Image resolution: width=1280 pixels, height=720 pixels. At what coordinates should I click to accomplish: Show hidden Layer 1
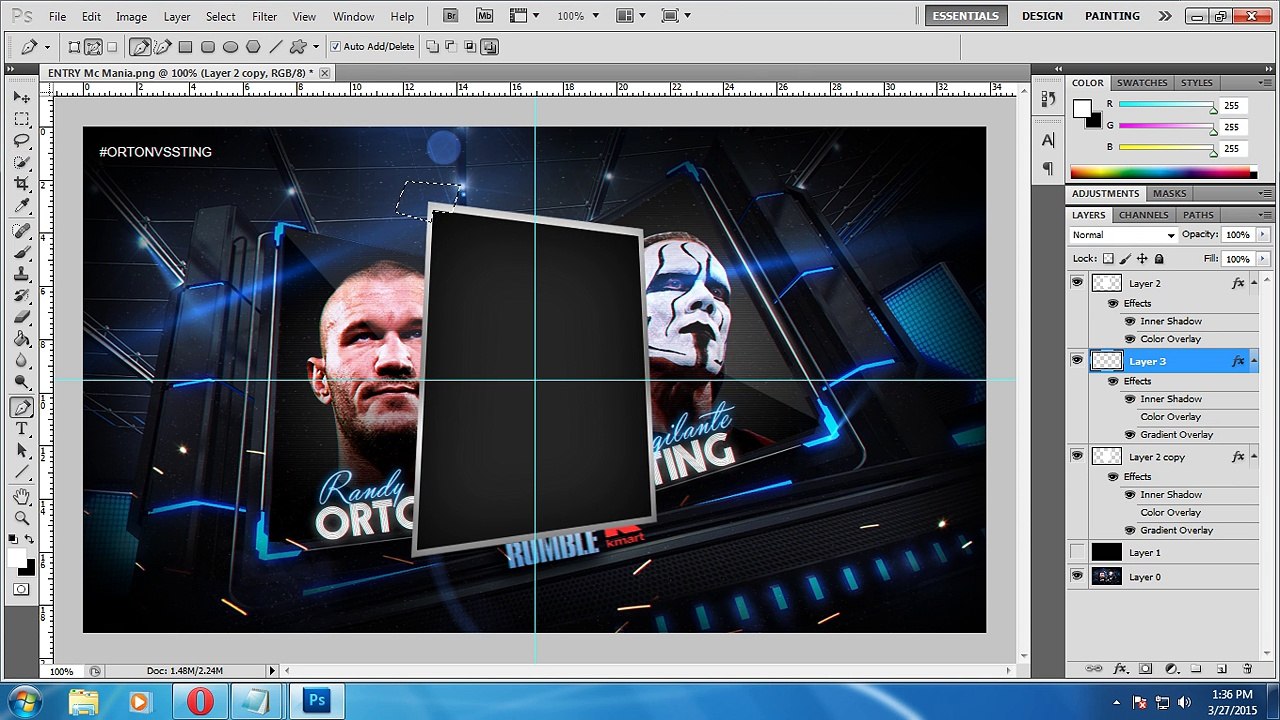point(1077,552)
